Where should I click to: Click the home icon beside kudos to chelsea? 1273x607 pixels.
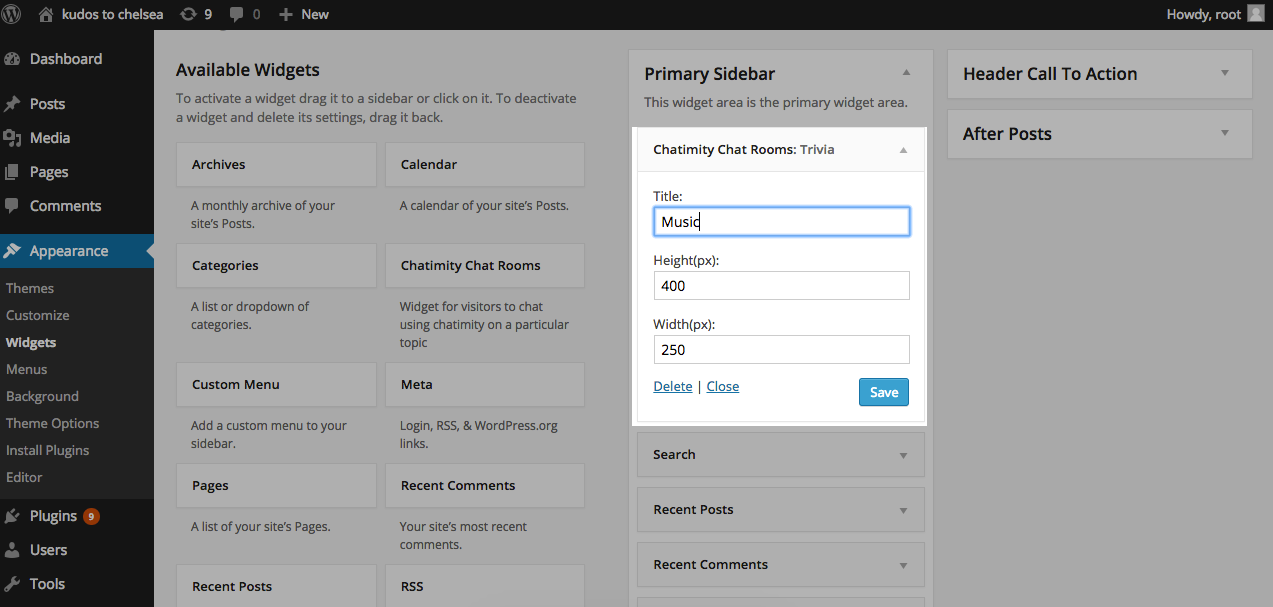45,14
